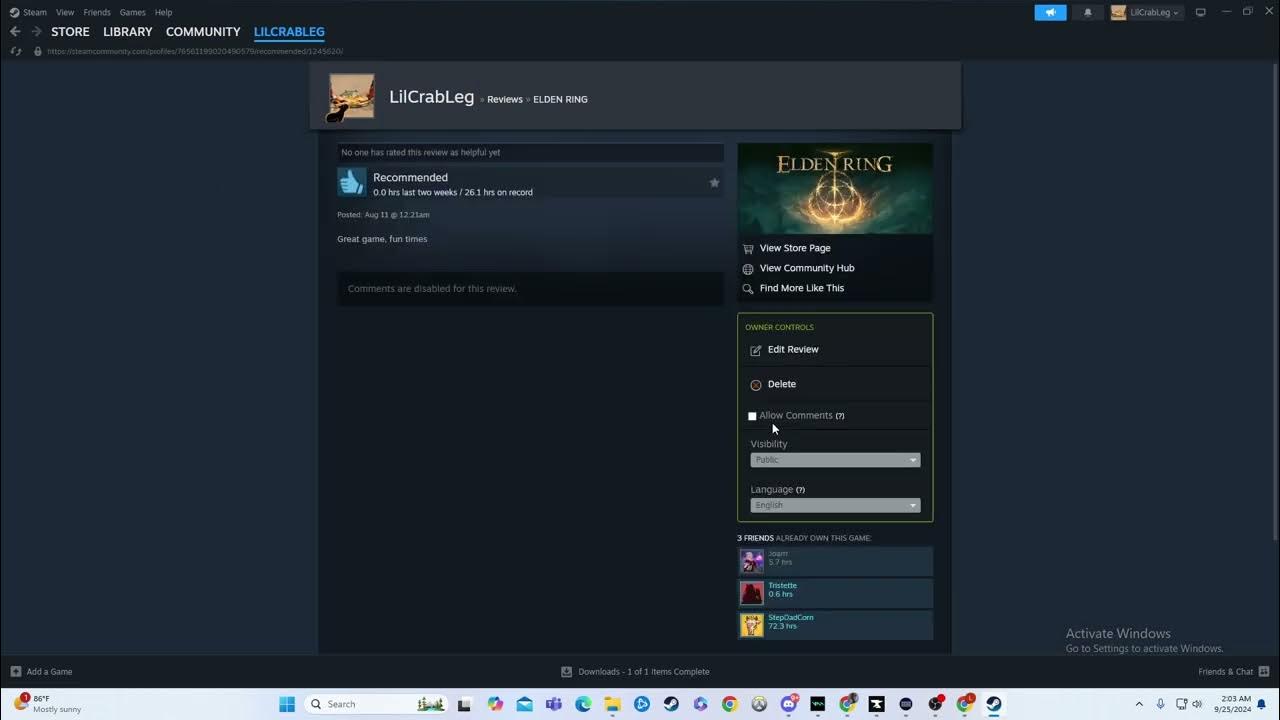Click the taskbar Search box
The height and width of the screenshot is (720, 1280).
(375, 704)
